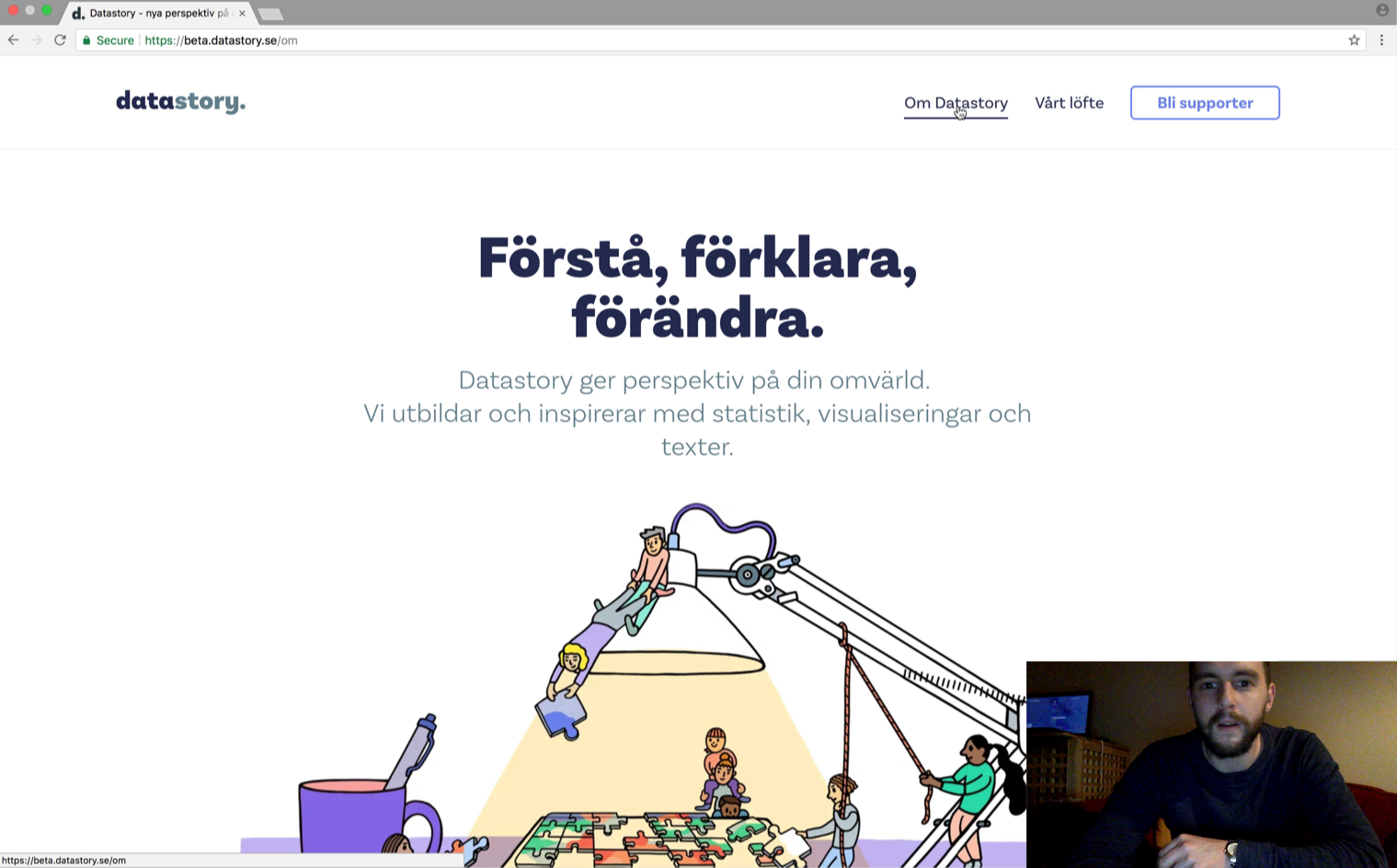Open the Om Datastory nav item
Image resolution: width=1397 pixels, height=868 pixels.
click(x=956, y=103)
